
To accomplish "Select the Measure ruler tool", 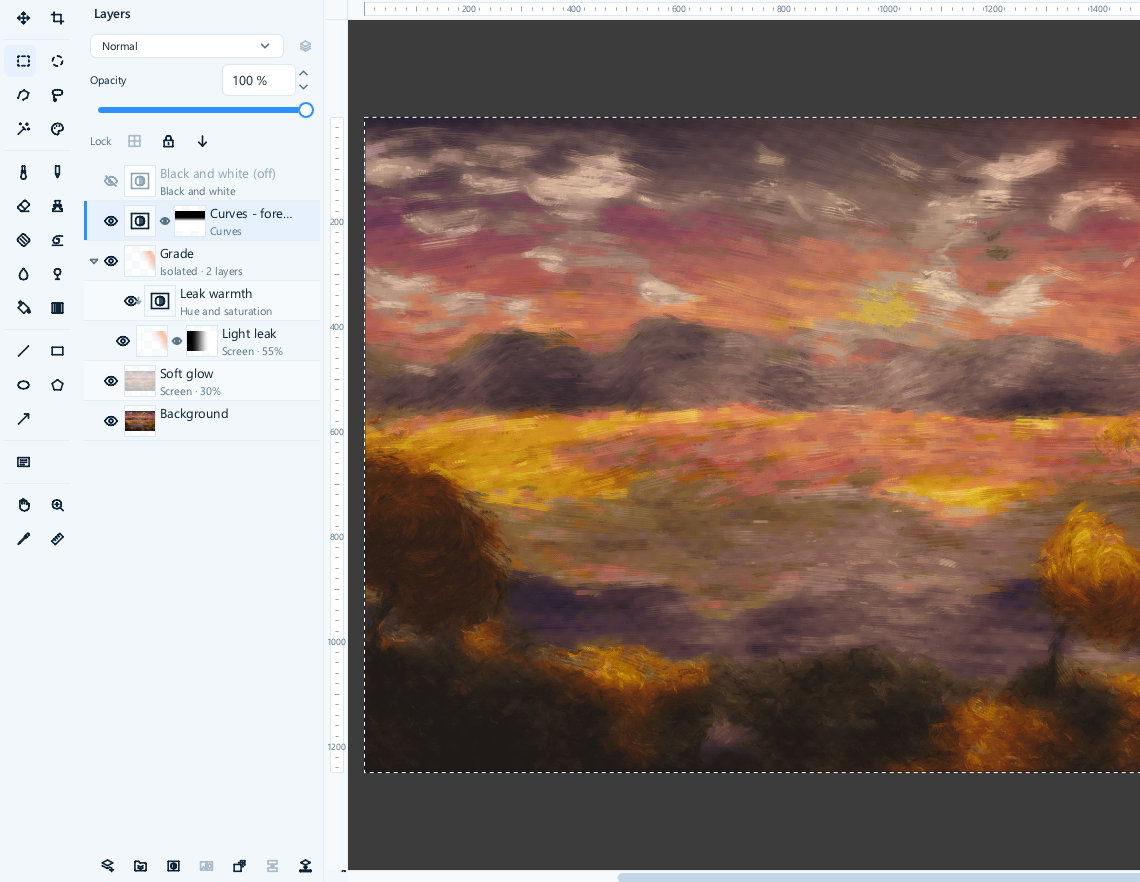I will pyautogui.click(x=57, y=539).
